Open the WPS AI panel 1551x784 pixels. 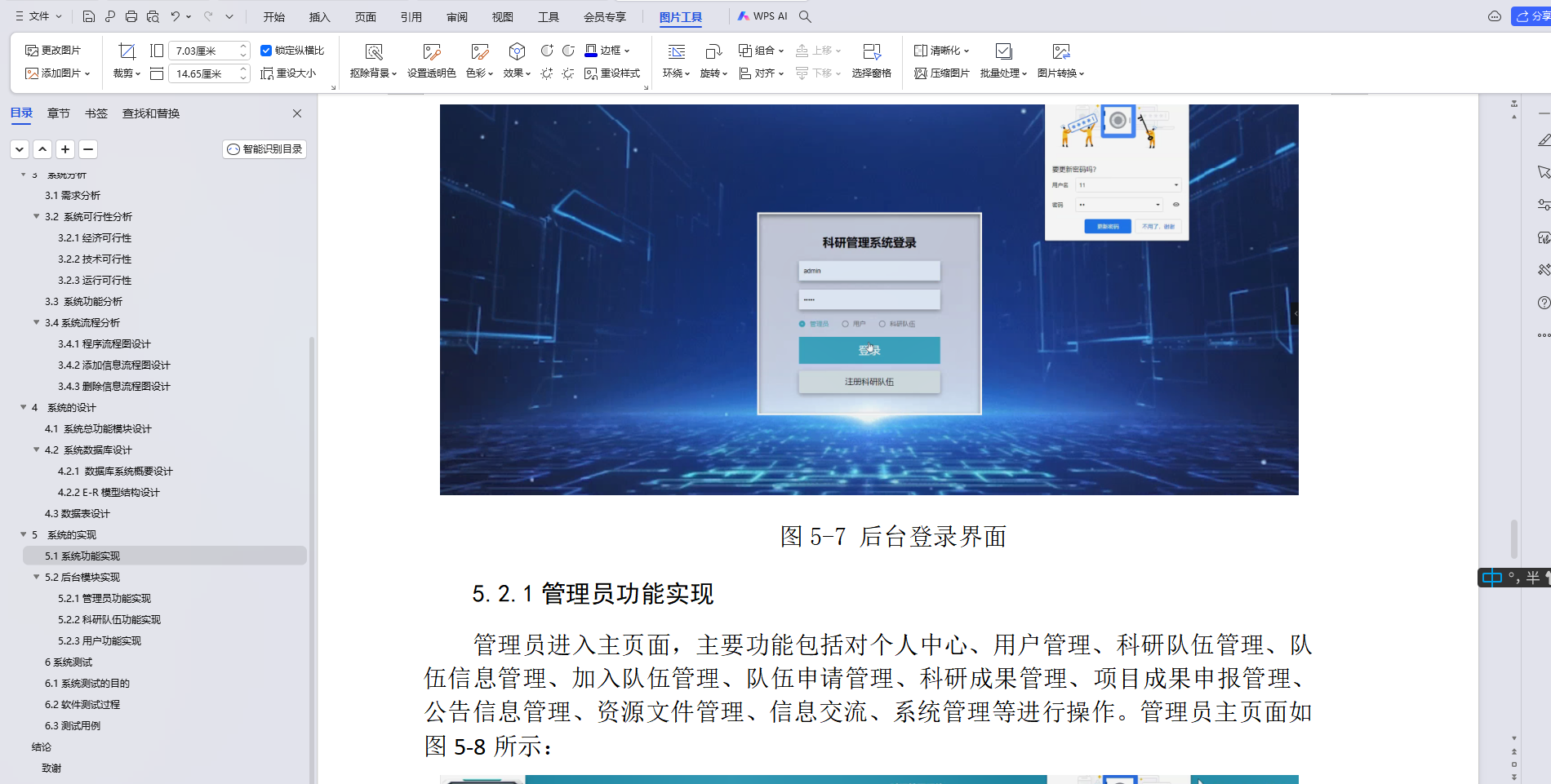click(x=762, y=16)
